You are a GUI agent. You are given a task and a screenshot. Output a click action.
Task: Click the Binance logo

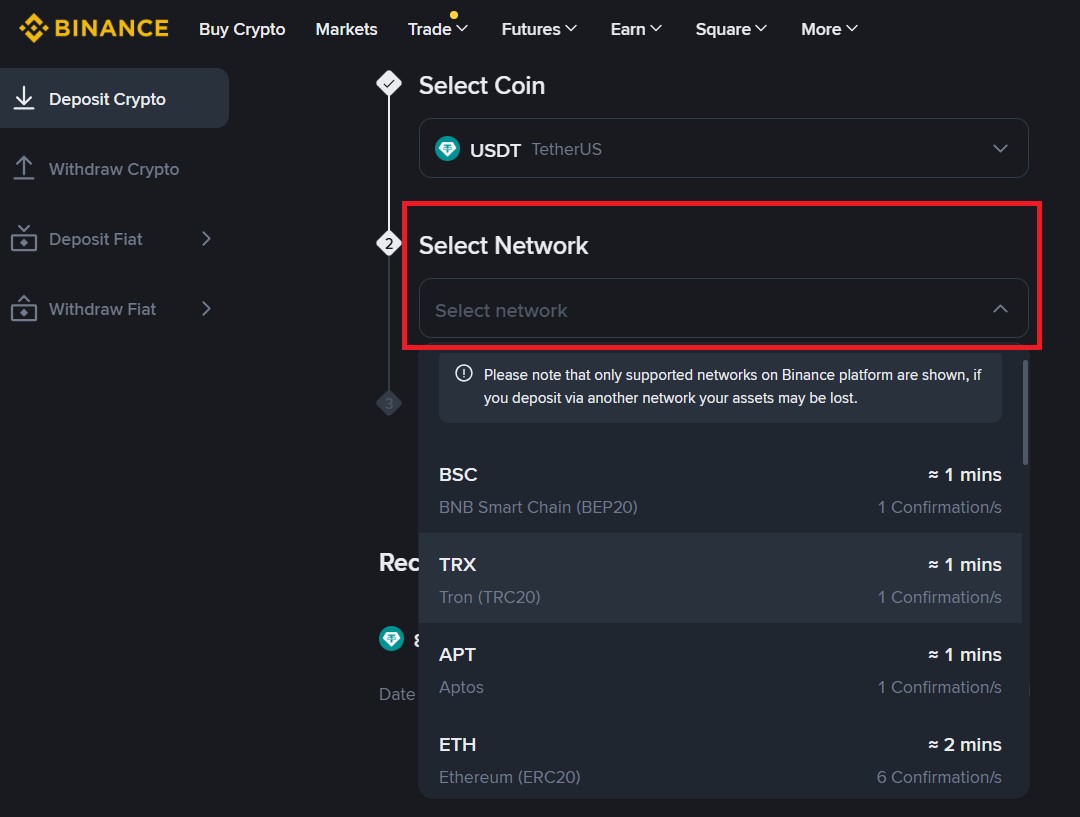tap(93, 28)
